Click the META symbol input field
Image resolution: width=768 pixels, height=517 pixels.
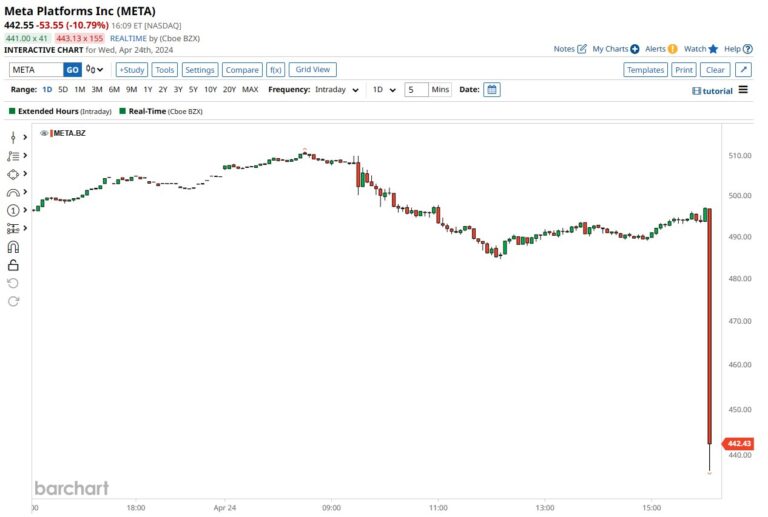tap(36, 70)
